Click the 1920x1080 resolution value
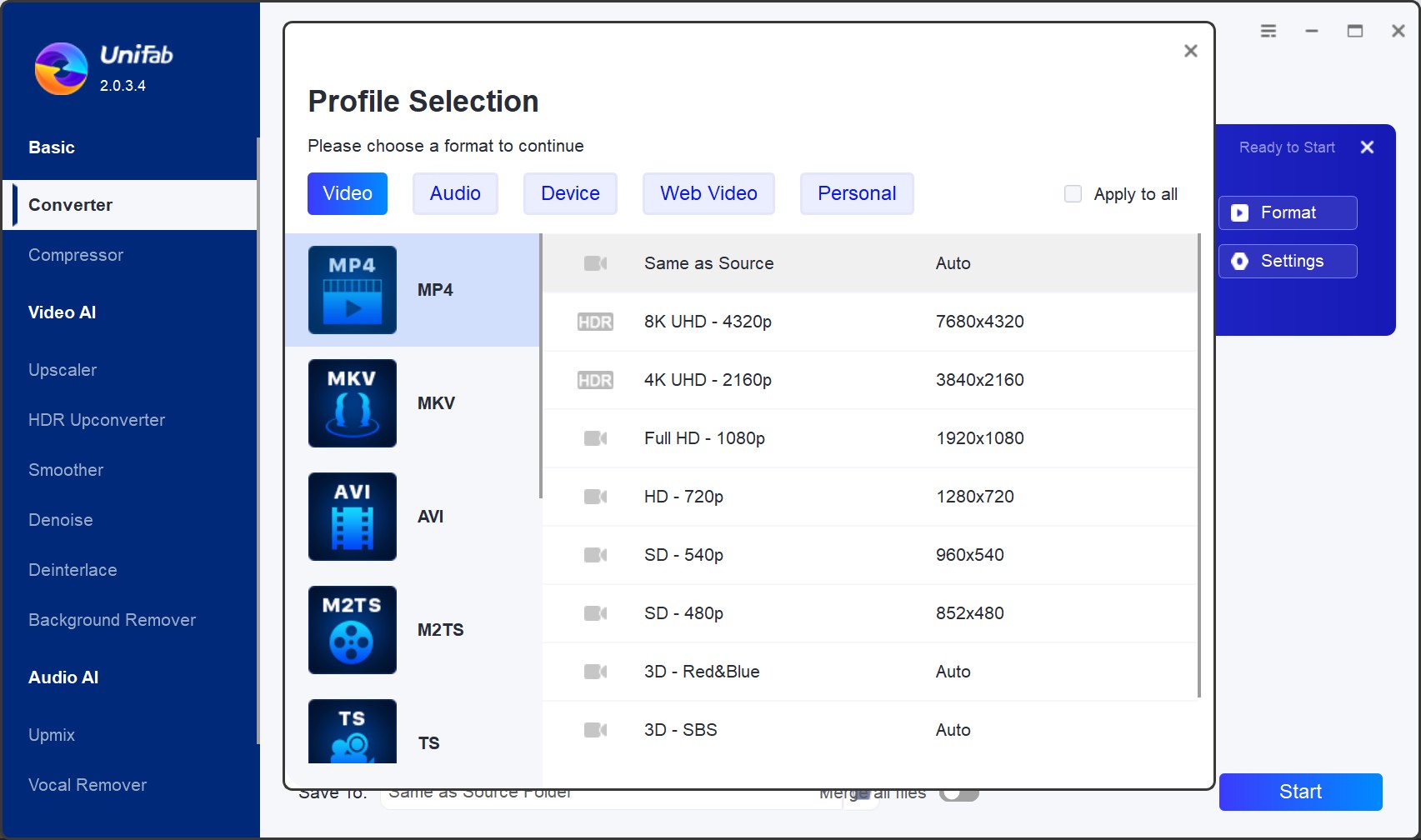 point(980,438)
